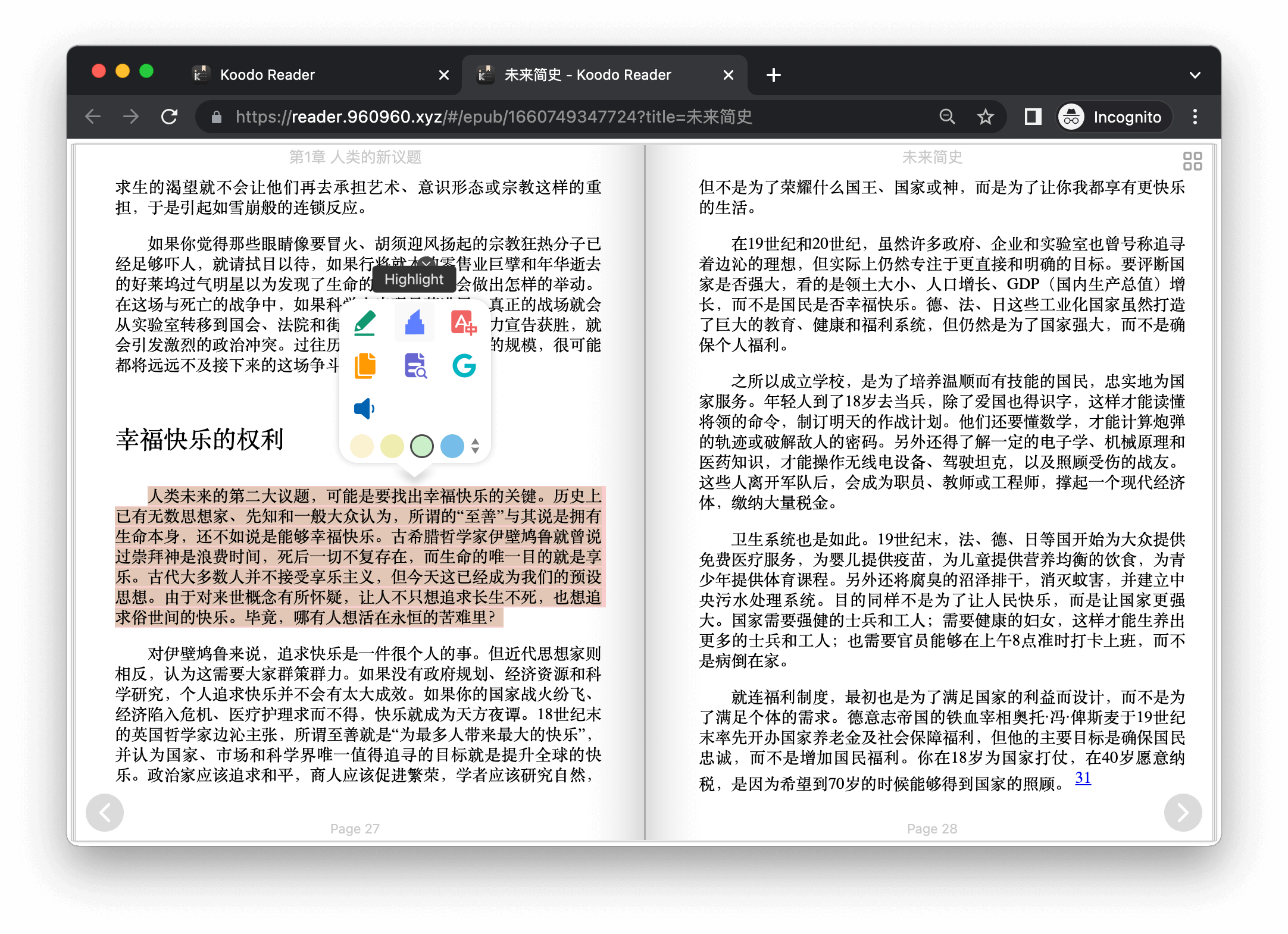Expand the browser tab search dropdown
1288x934 pixels.
tap(1195, 75)
